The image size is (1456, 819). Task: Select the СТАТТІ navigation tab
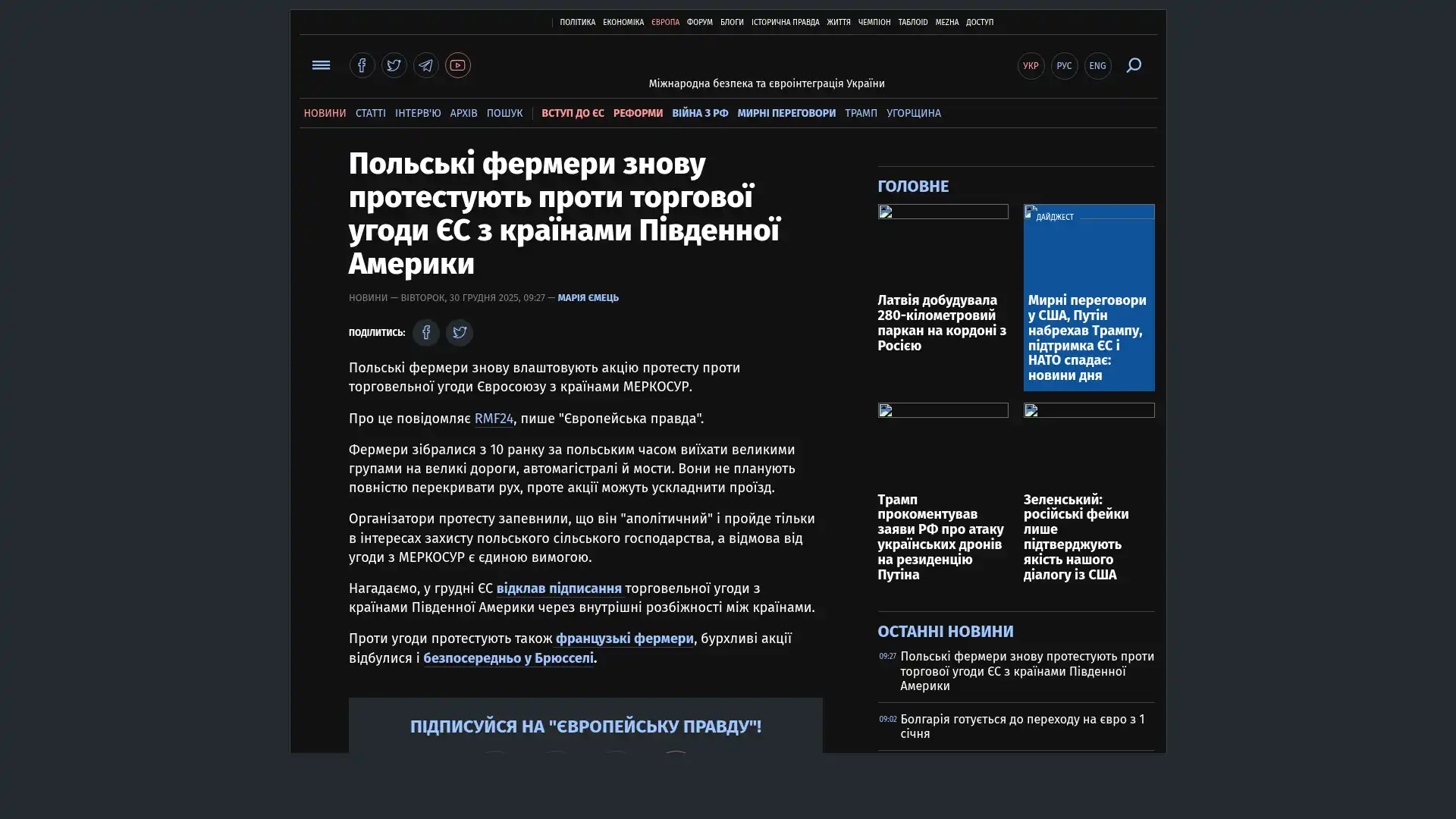(370, 113)
